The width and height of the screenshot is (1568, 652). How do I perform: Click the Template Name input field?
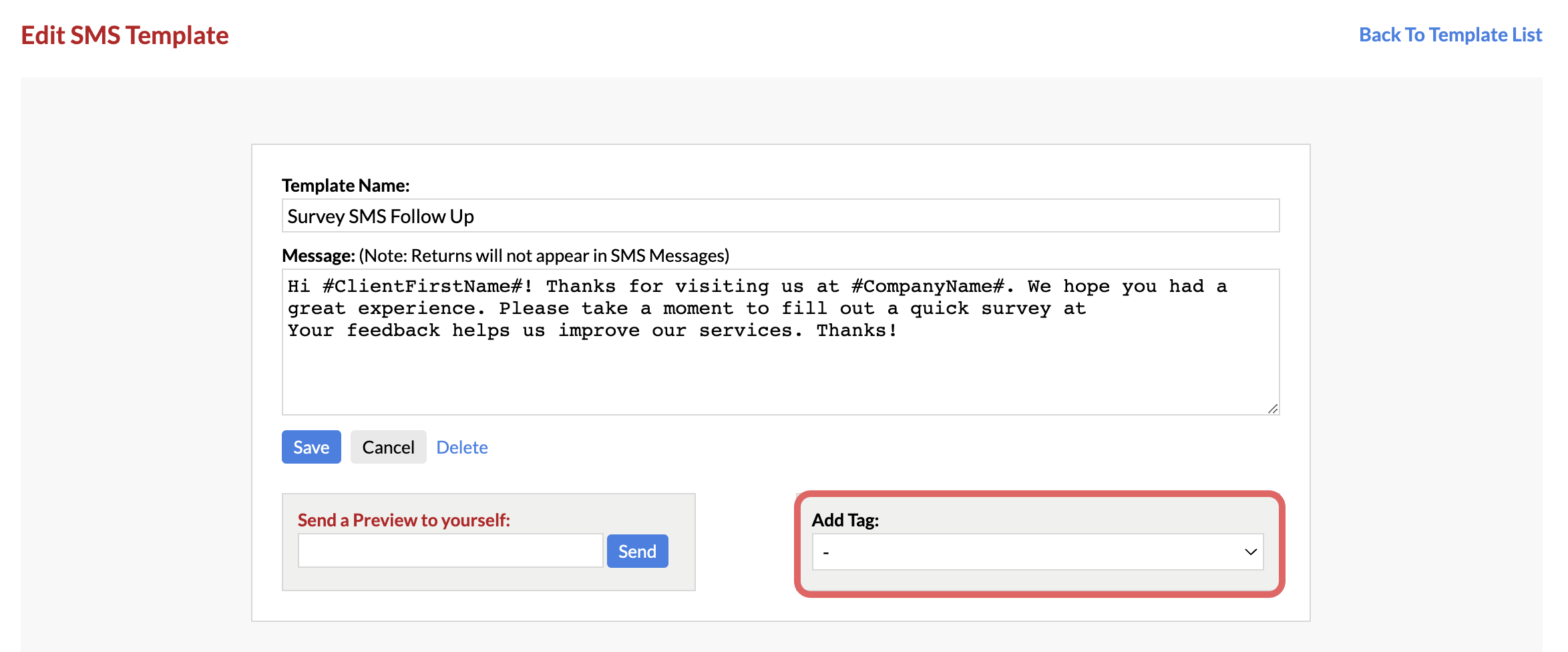781,216
